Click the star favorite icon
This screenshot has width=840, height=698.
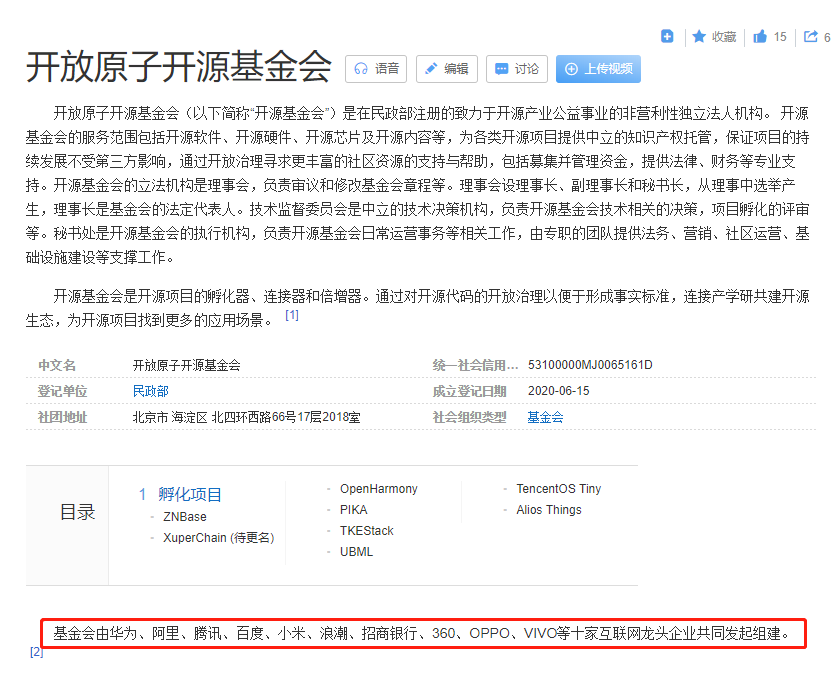point(699,36)
